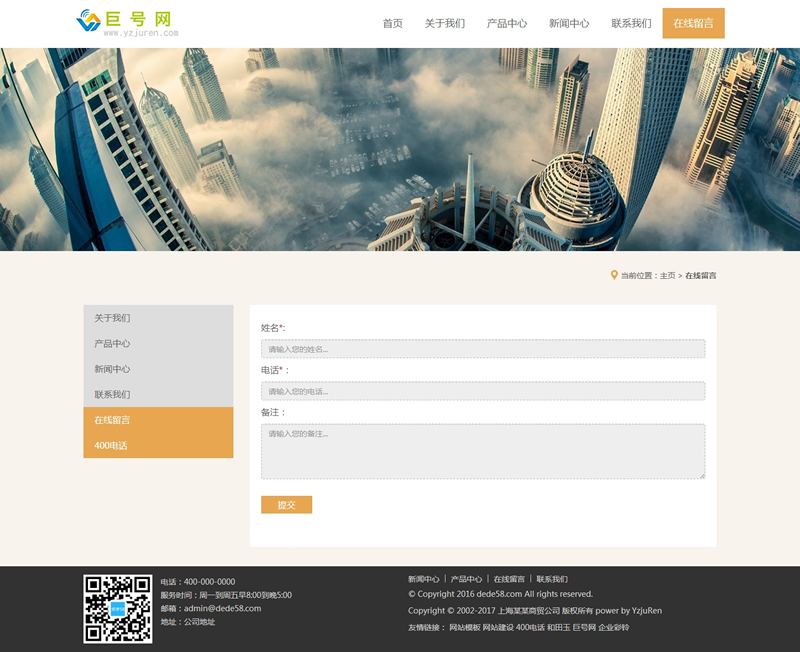Click the QR code image in footer

click(118, 608)
